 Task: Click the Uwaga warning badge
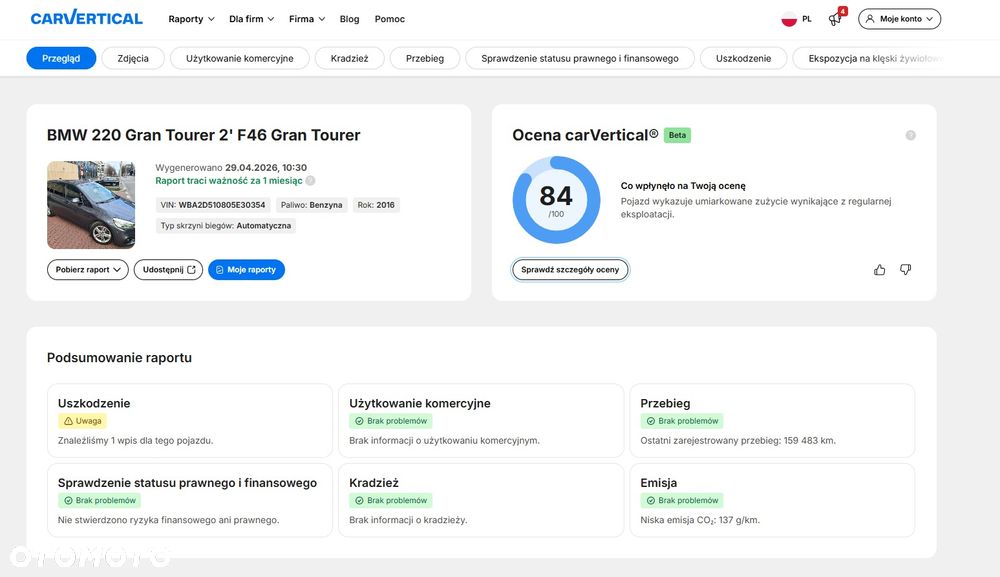point(83,421)
